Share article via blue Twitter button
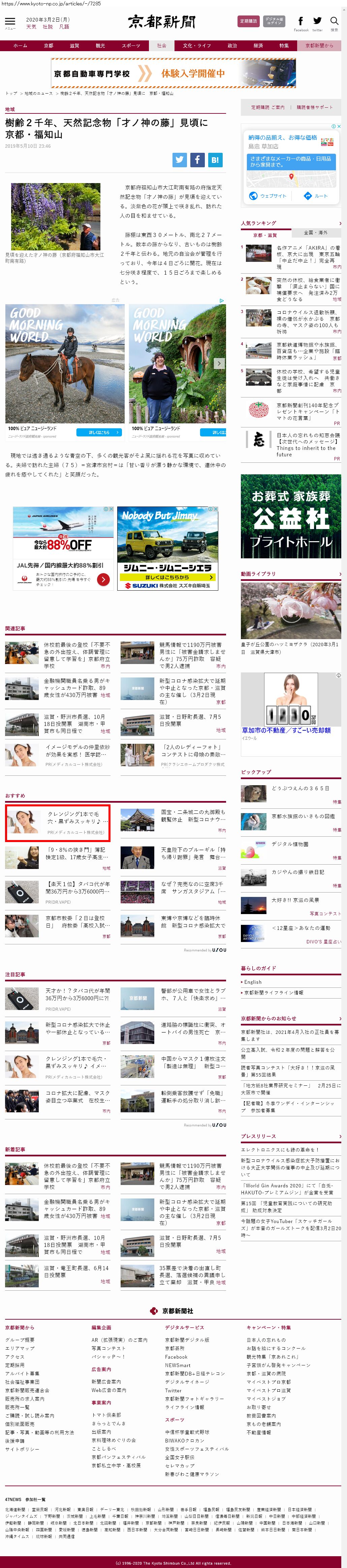 click(x=179, y=160)
